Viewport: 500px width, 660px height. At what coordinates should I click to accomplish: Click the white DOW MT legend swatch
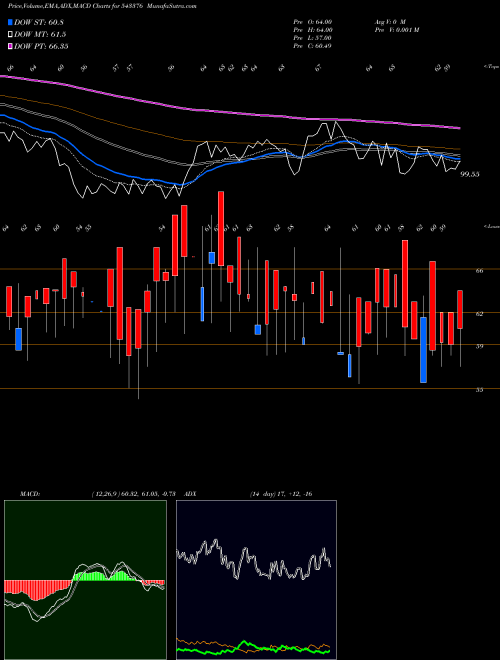10,35
